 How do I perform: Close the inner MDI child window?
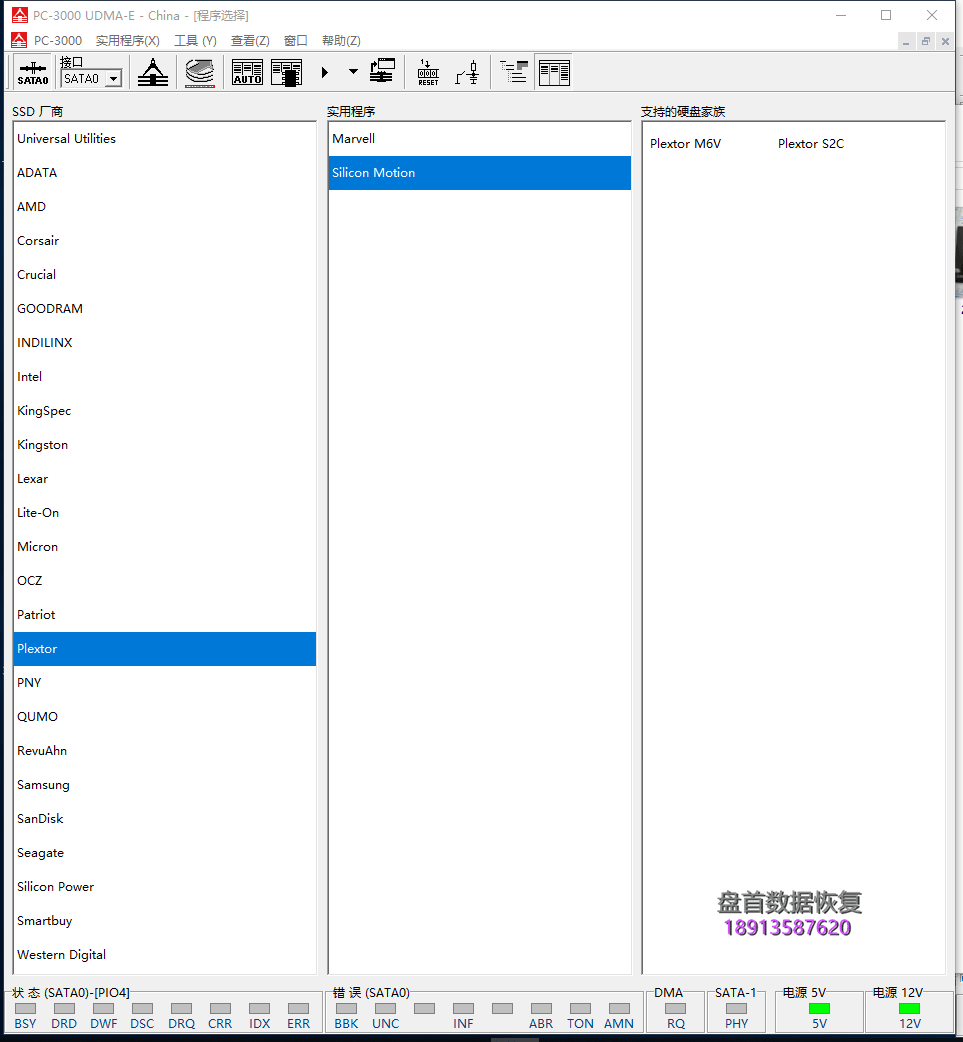[x=946, y=41]
